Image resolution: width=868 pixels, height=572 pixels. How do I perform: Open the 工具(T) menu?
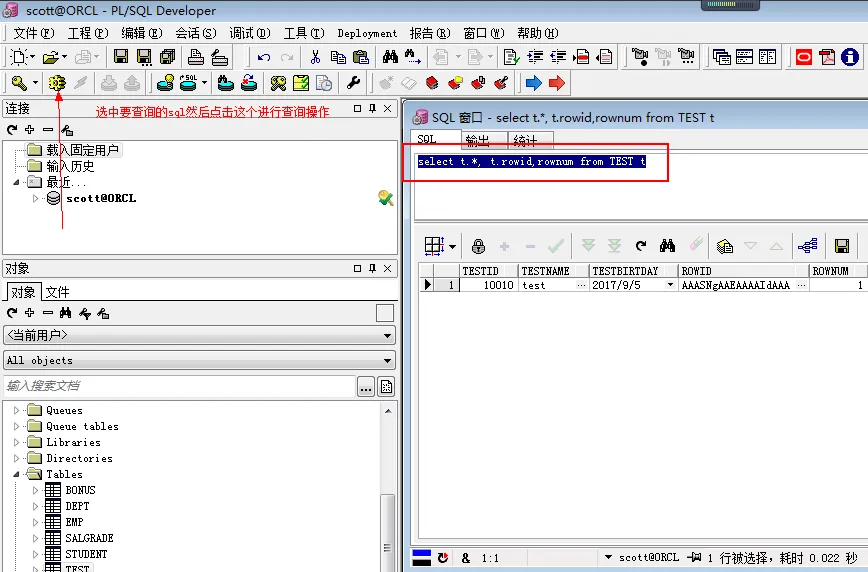click(x=299, y=33)
